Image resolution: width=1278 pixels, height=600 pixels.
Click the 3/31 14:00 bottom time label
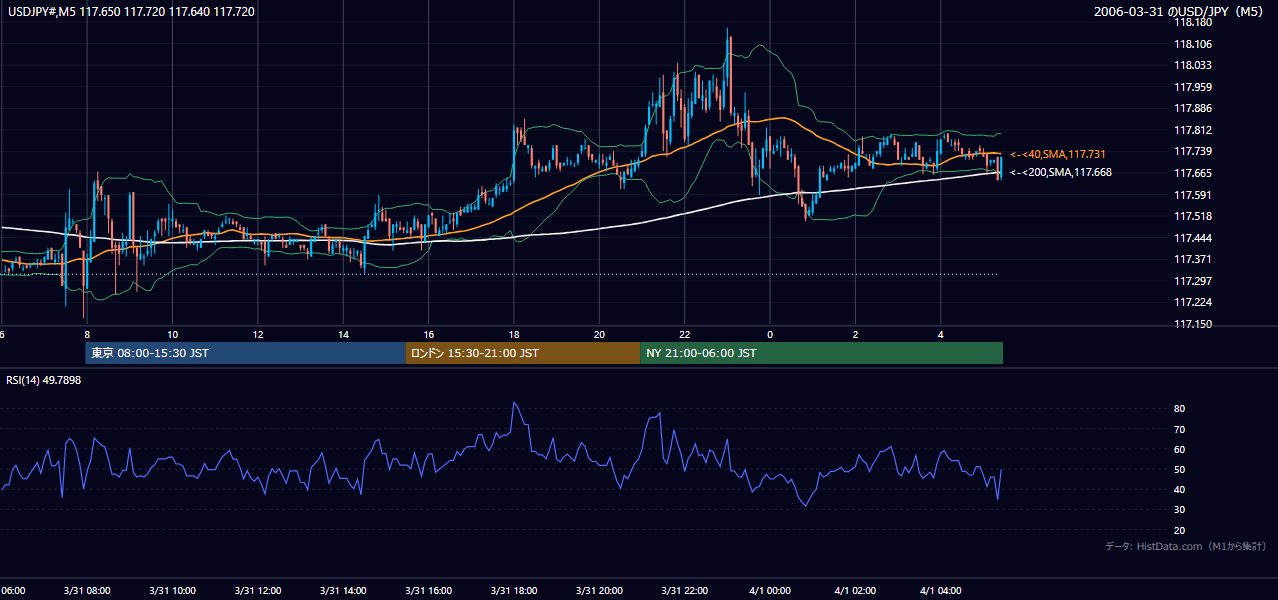(343, 591)
